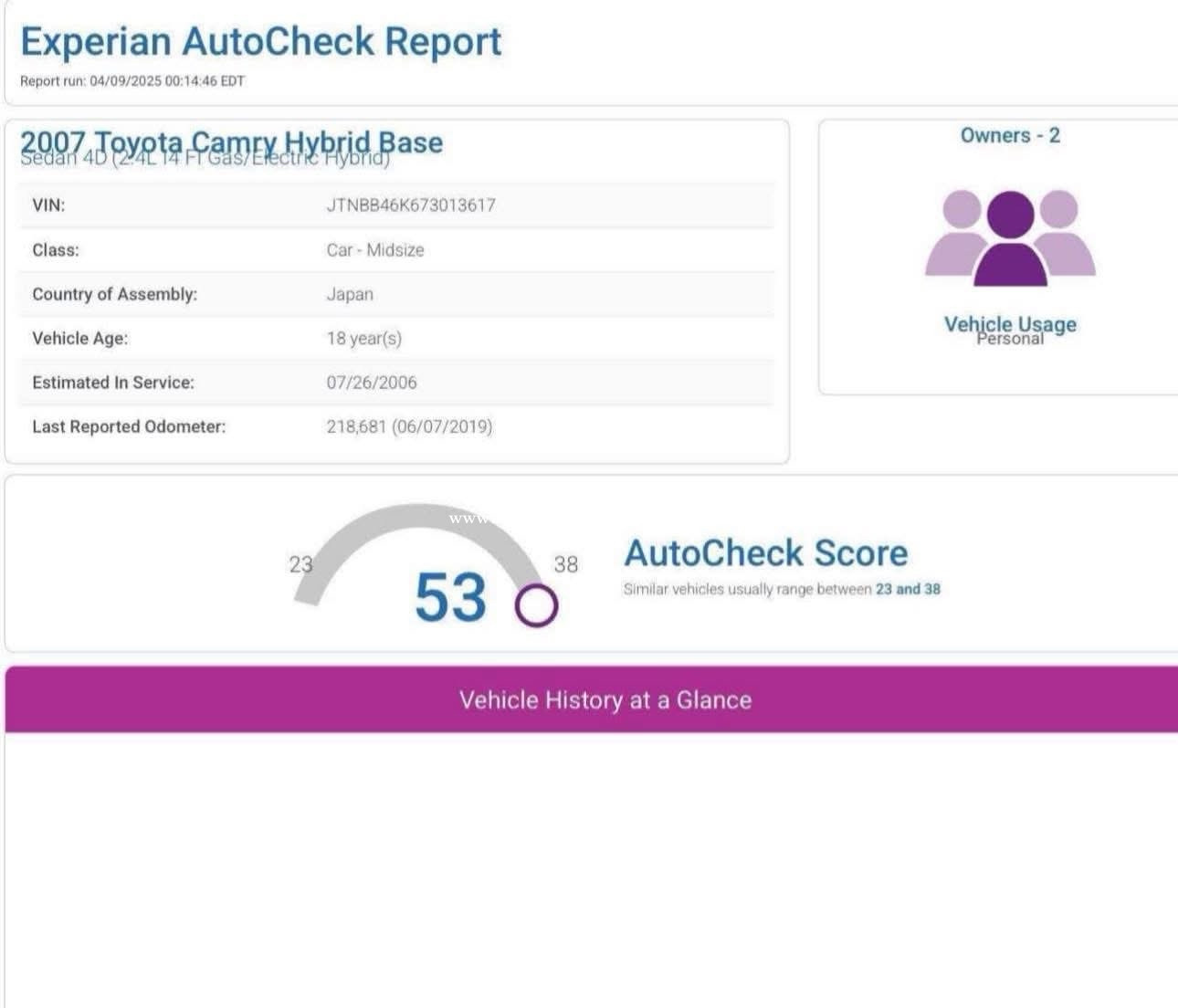
Task: Click the 2007 Toyota Camry Hybrid Base heading
Action: click(x=231, y=141)
